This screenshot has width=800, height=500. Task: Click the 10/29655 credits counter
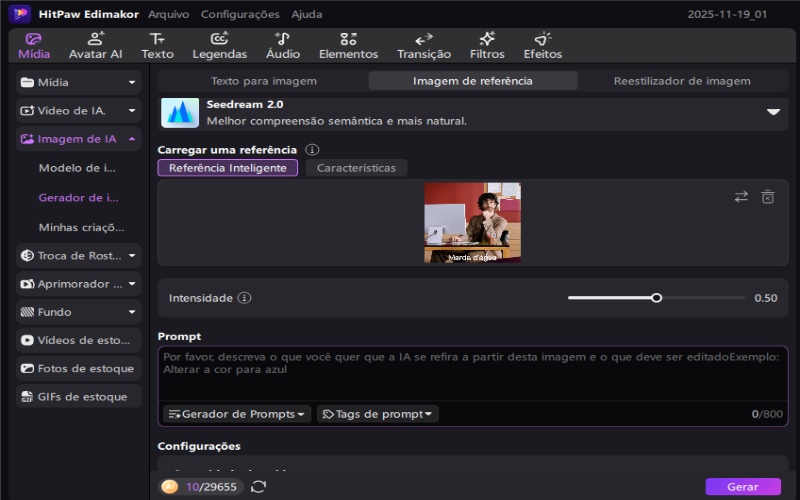pyautogui.click(x=211, y=487)
